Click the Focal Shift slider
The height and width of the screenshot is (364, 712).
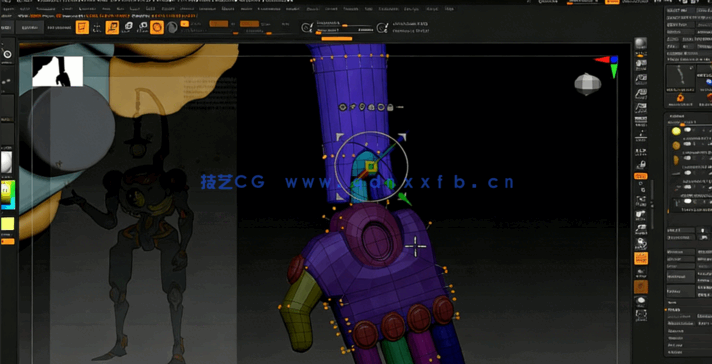click(x=345, y=23)
